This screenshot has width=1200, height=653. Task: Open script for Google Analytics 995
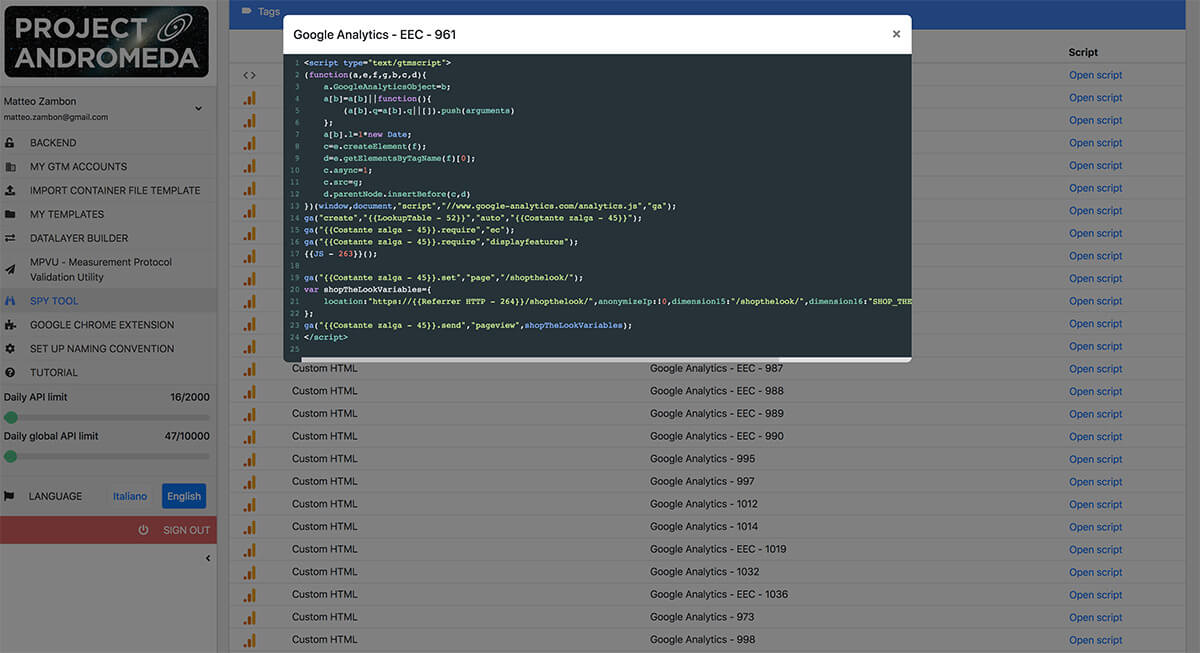(1096, 460)
